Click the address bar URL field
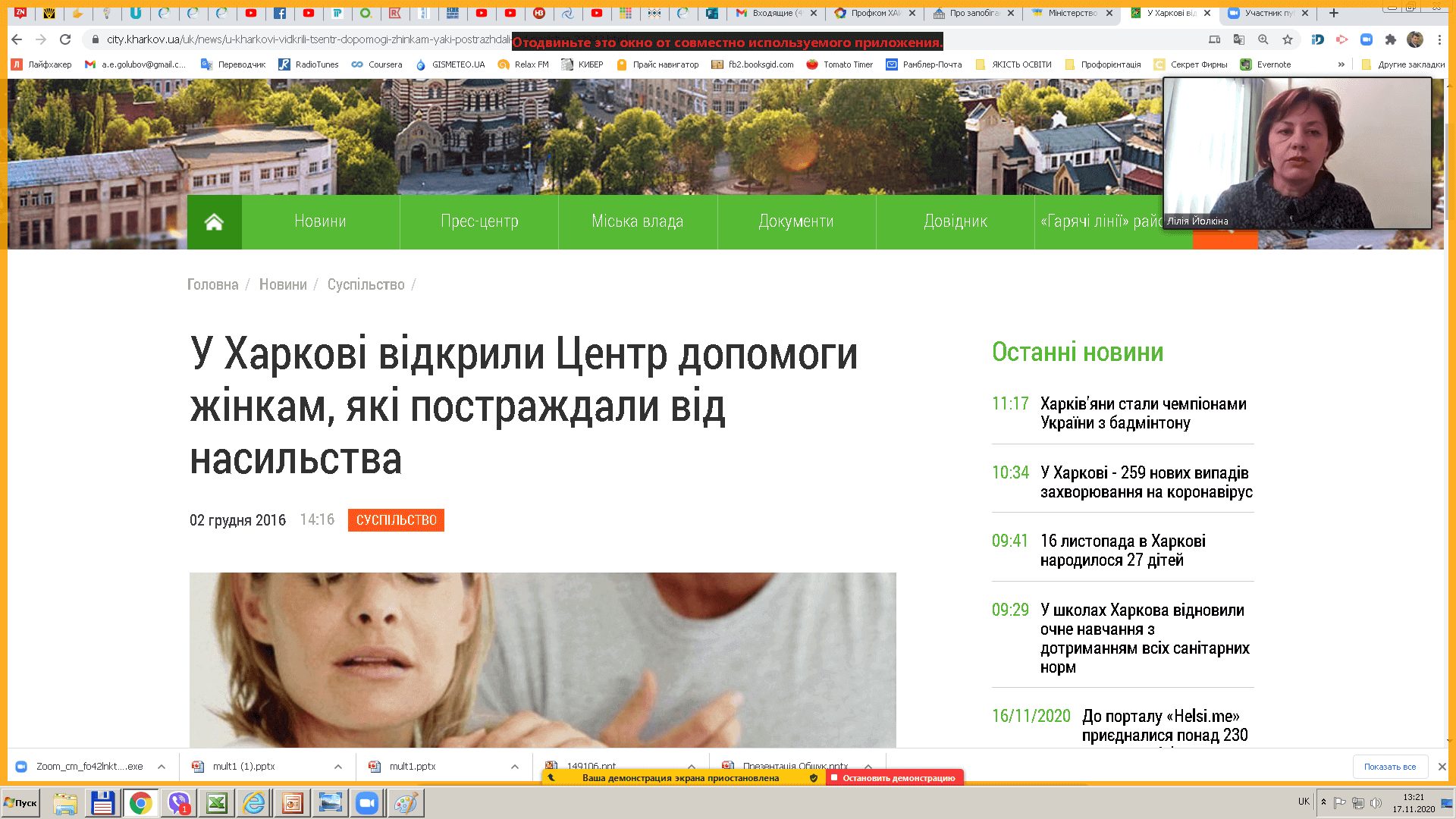The image size is (1456, 819). coord(303,39)
